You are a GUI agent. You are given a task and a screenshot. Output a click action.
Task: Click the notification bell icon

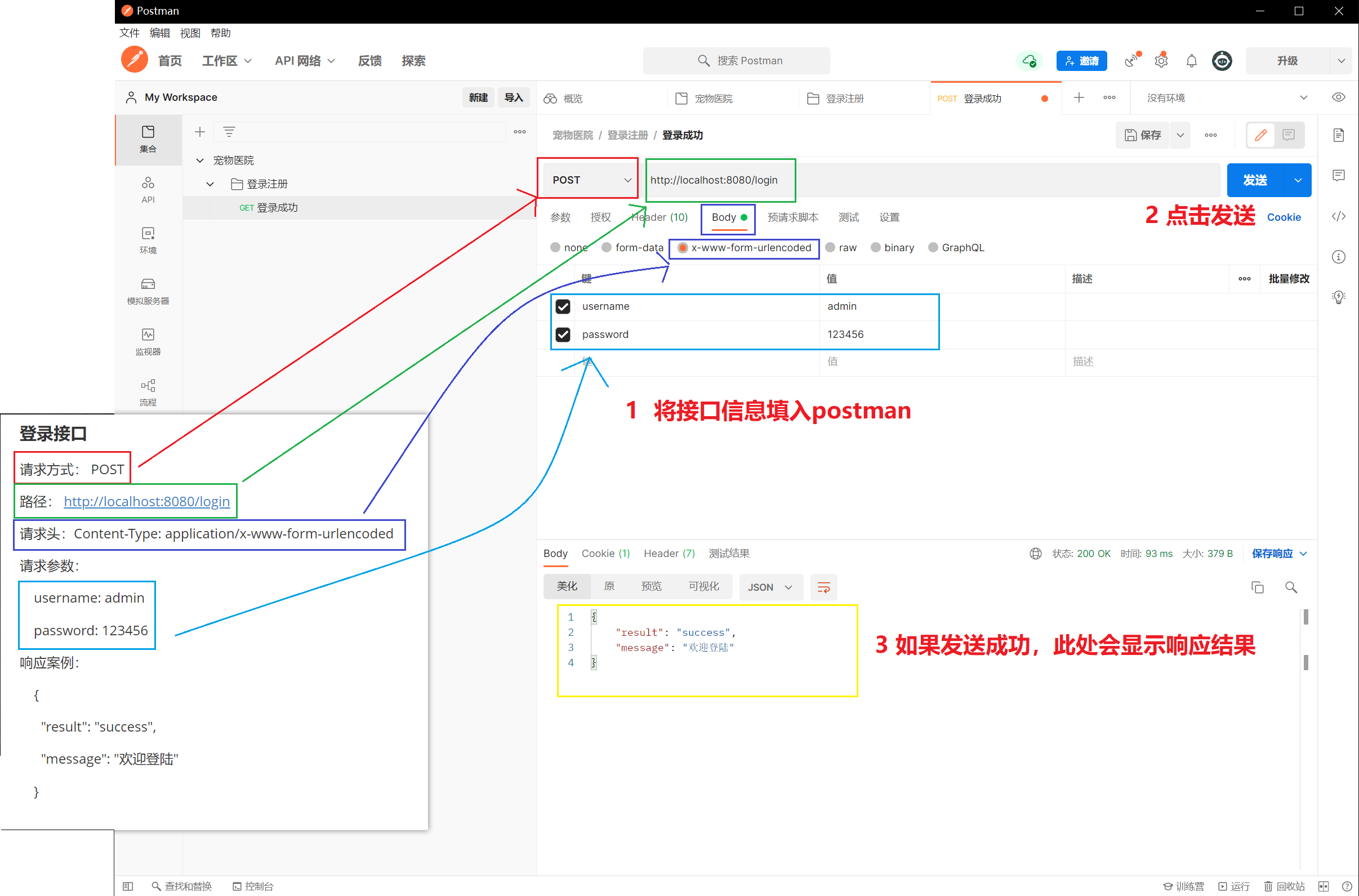1191,61
